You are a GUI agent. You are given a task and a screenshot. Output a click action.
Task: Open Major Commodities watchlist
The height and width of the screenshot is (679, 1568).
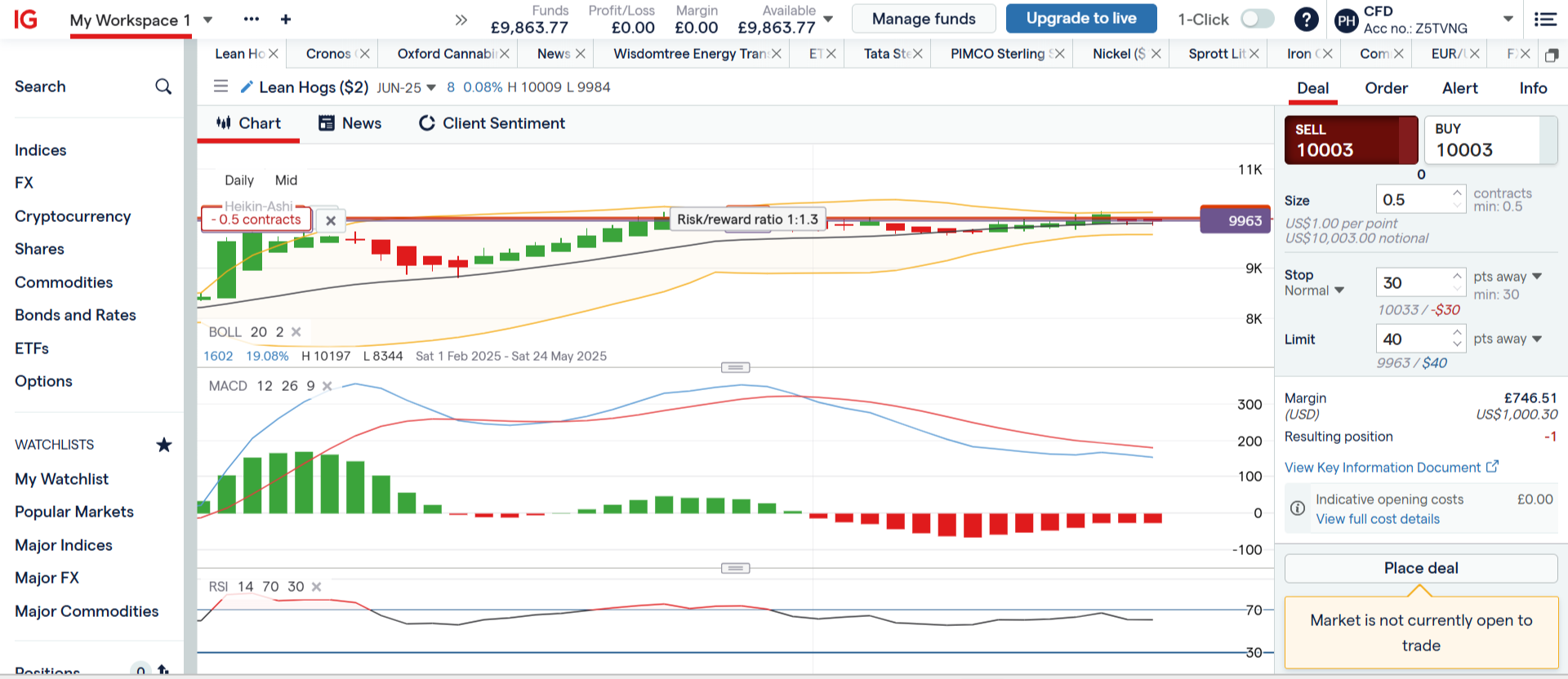pyautogui.click(x=87, y=611)
